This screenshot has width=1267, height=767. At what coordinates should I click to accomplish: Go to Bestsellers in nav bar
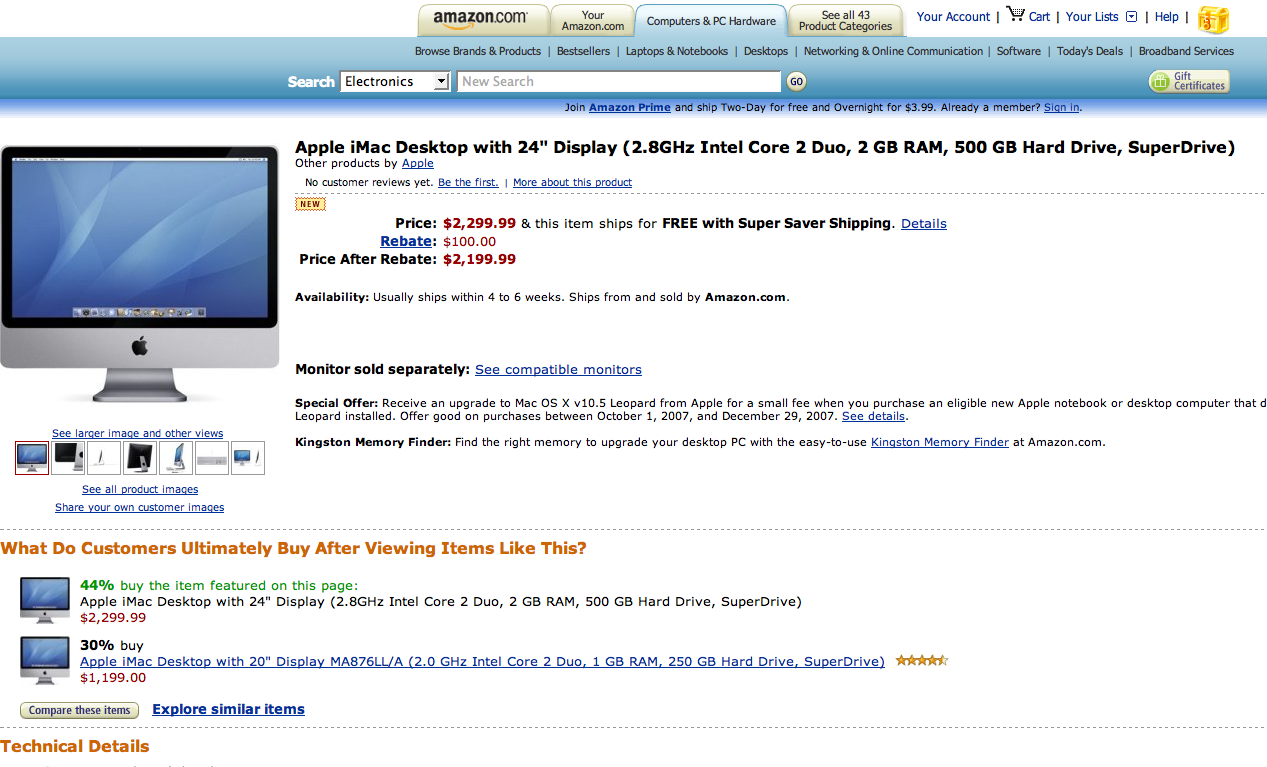[x=583, y=51]
